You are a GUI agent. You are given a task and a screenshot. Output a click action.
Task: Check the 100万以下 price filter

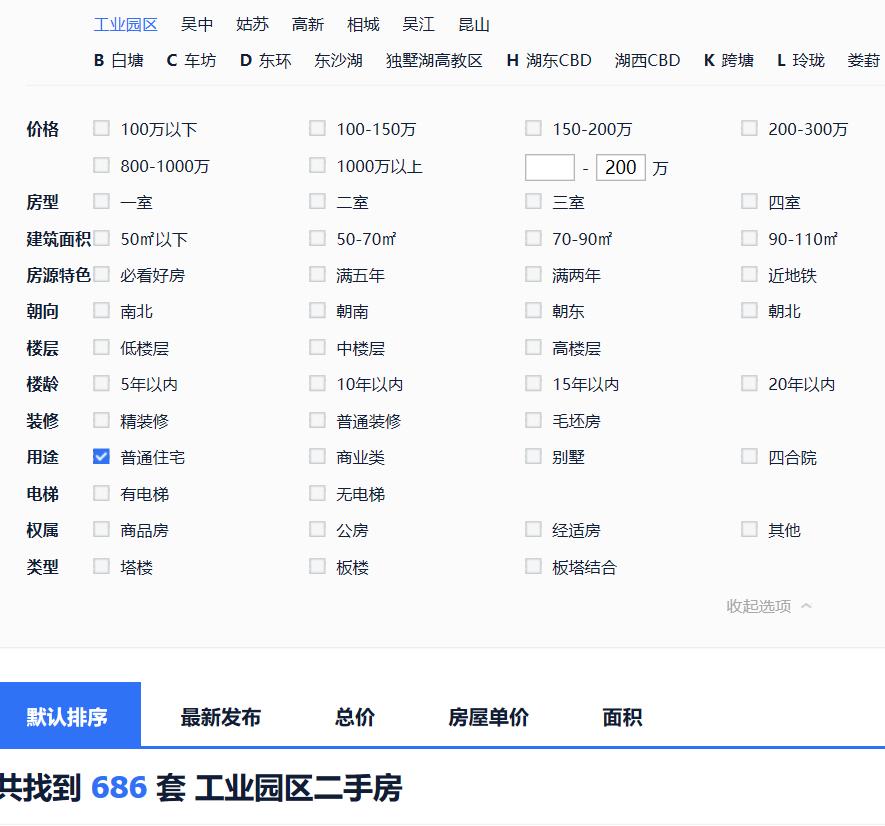[101, 128]
